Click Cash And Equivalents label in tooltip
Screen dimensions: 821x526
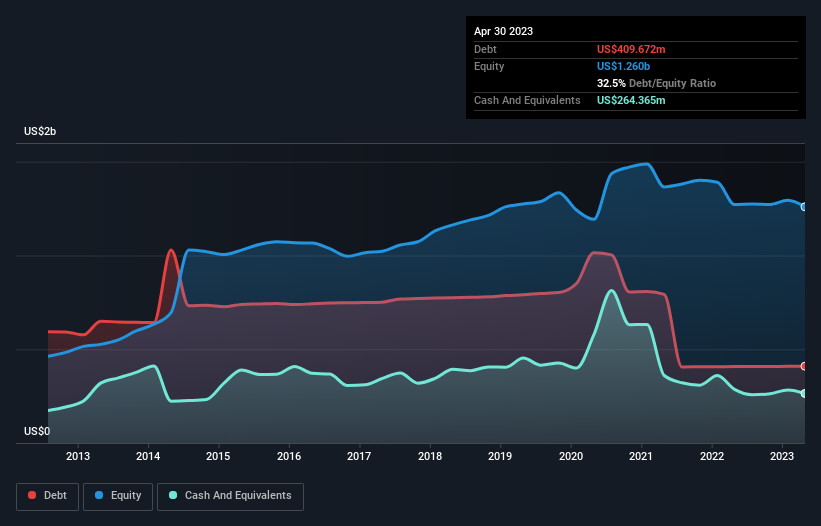tap(527, 100)
